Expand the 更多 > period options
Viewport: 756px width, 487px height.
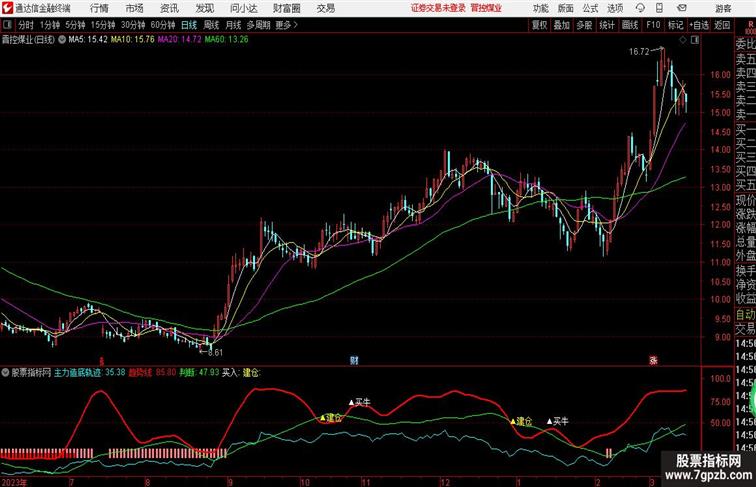tap(286, 25)
